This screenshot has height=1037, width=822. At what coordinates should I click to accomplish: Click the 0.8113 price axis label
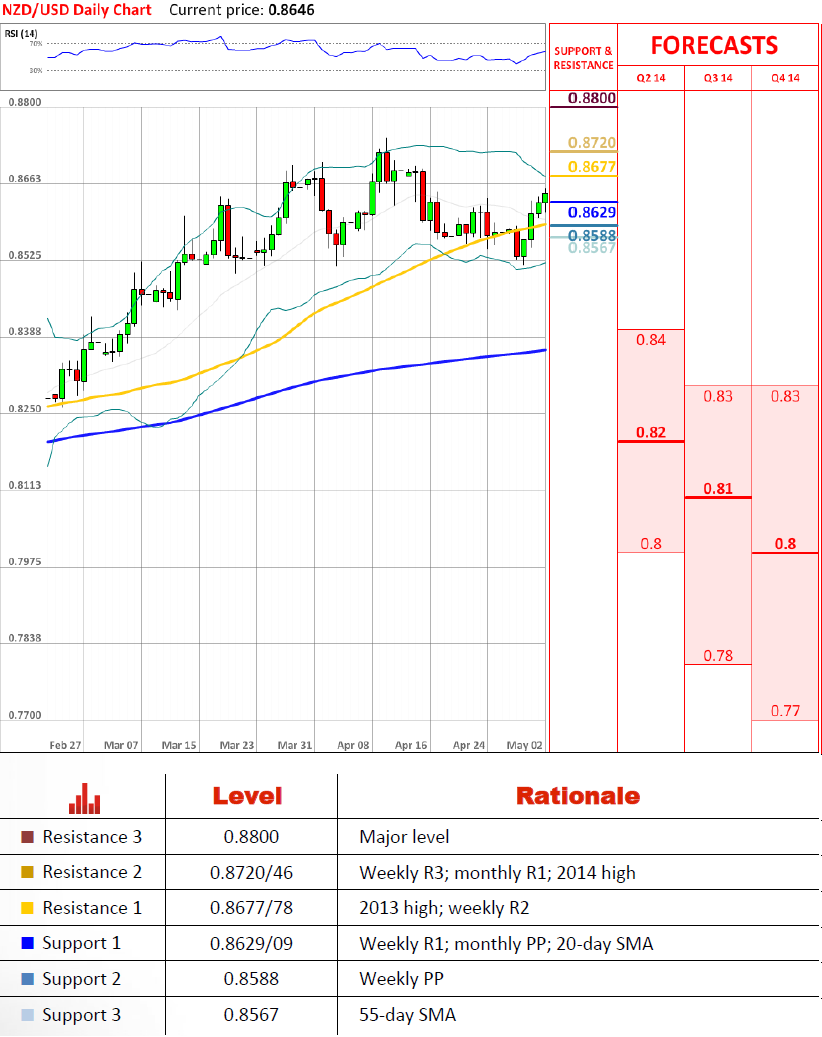[x=24, y=485]
